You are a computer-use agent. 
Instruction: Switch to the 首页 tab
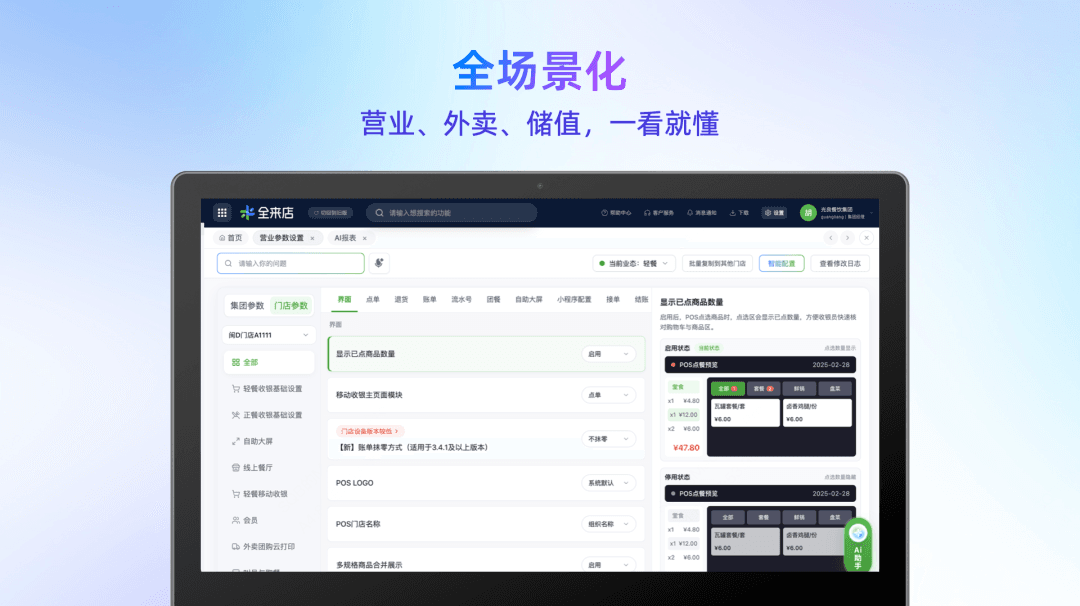[231, 238]
